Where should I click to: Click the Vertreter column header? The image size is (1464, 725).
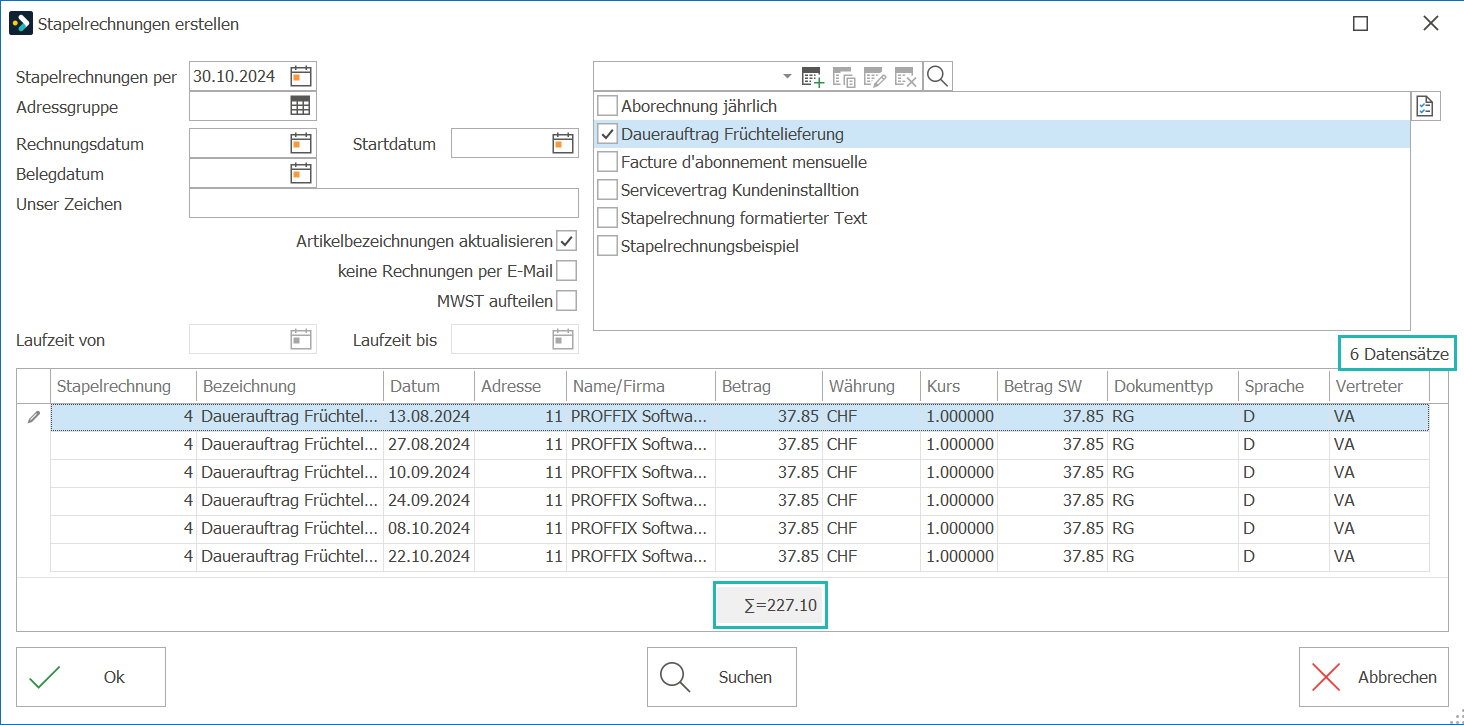[1379, 386]
